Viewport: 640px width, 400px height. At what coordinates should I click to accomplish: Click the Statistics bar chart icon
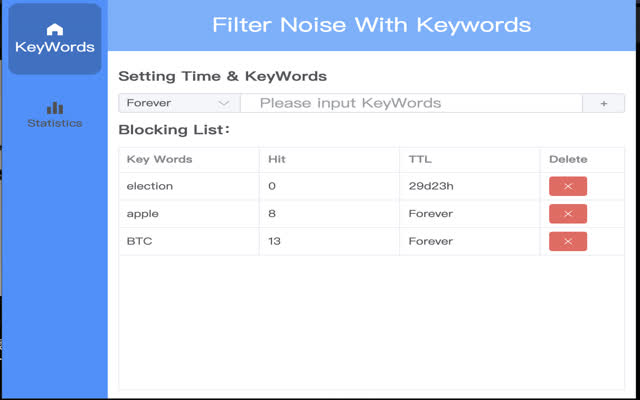pyautogui.click(x=55, y=107)
